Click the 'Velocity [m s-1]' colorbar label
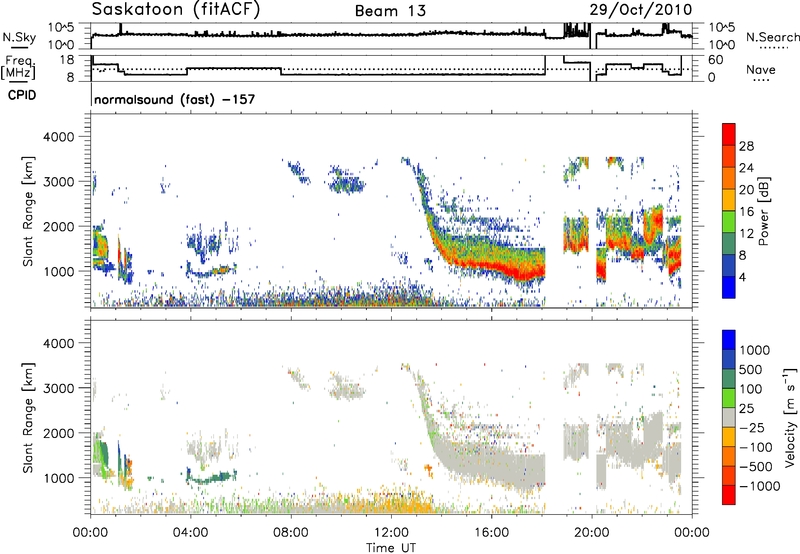 pyautogui.click(x=790, y=417)
